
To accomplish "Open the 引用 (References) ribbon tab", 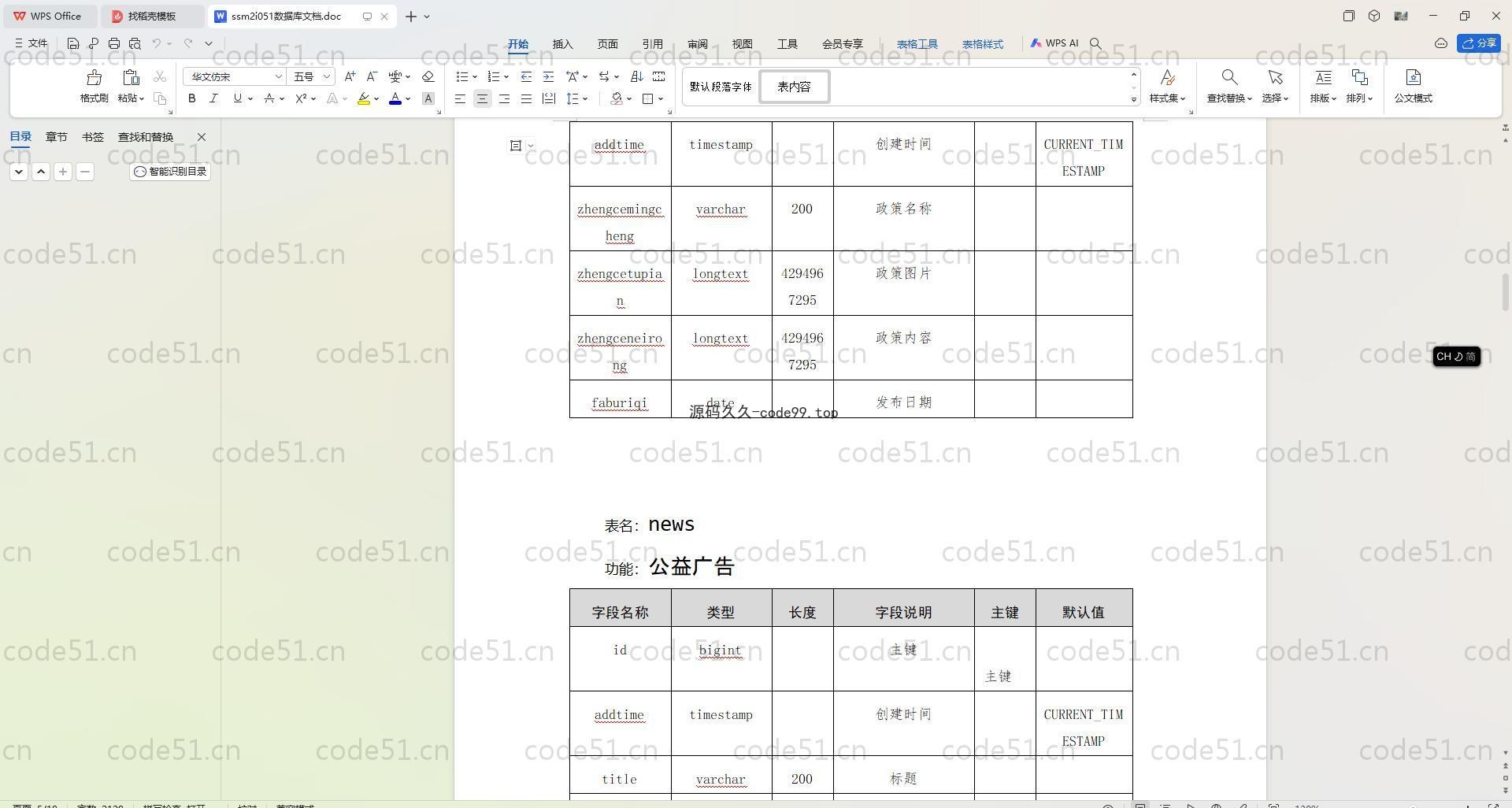I will (x=652, y=44).
